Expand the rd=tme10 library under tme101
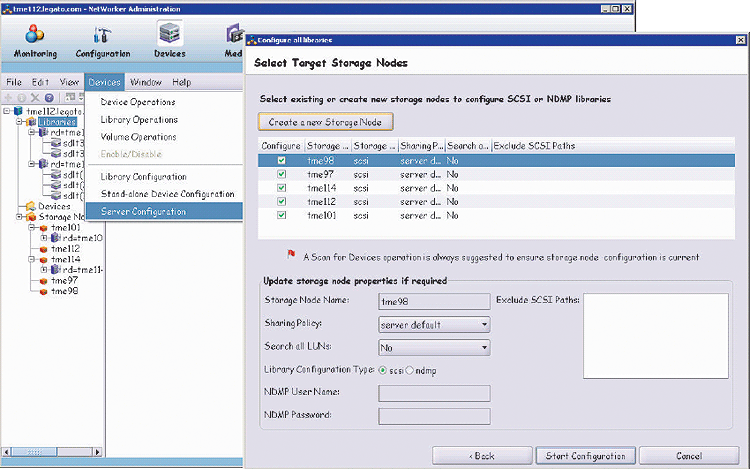 44,238
